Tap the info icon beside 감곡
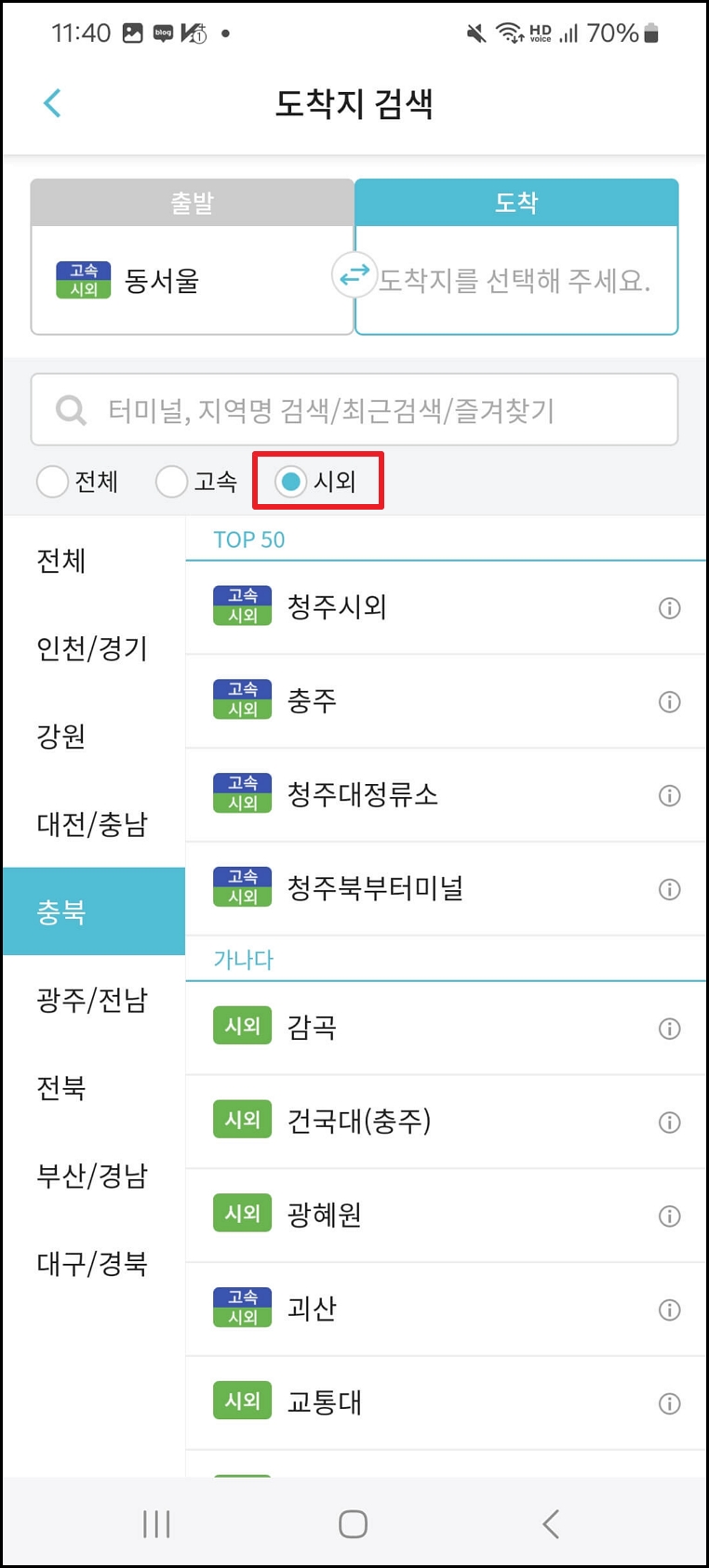The width and height of the screenshot is (709, 1568). coord(669,1028)
